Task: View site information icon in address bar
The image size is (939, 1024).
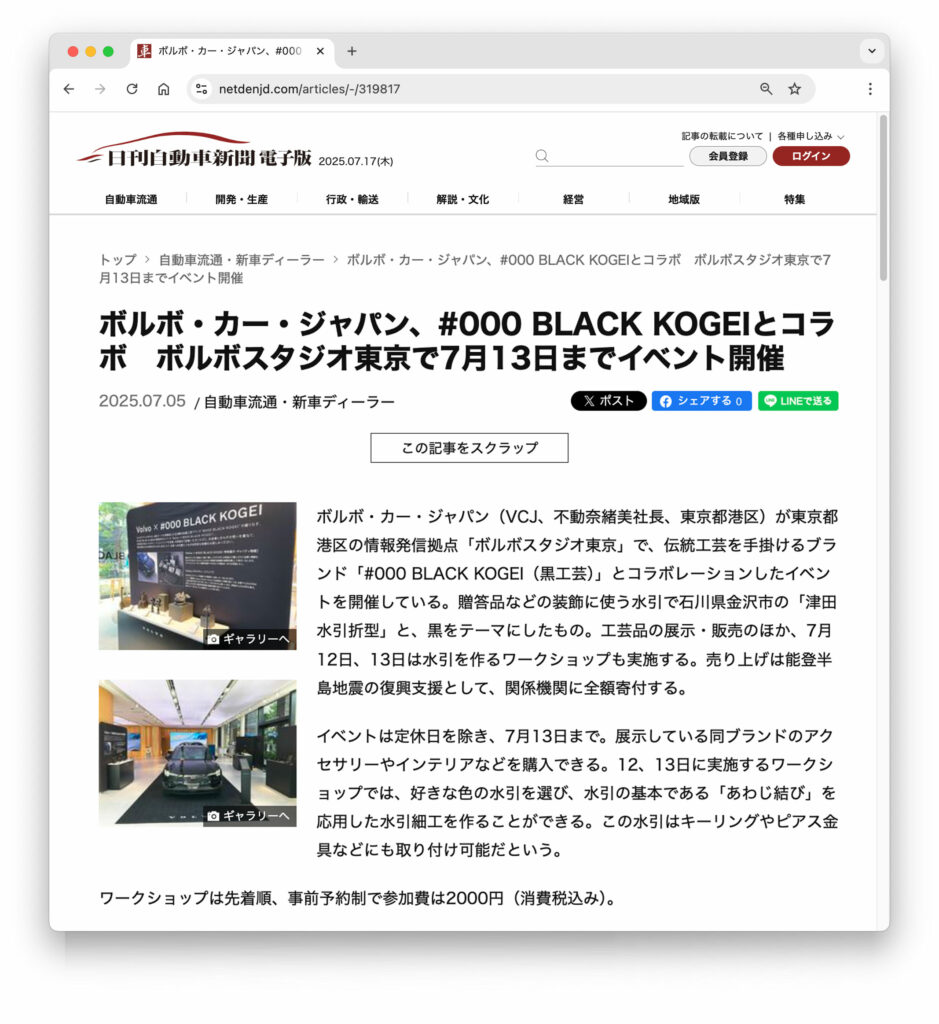Action: coord(202,89)
